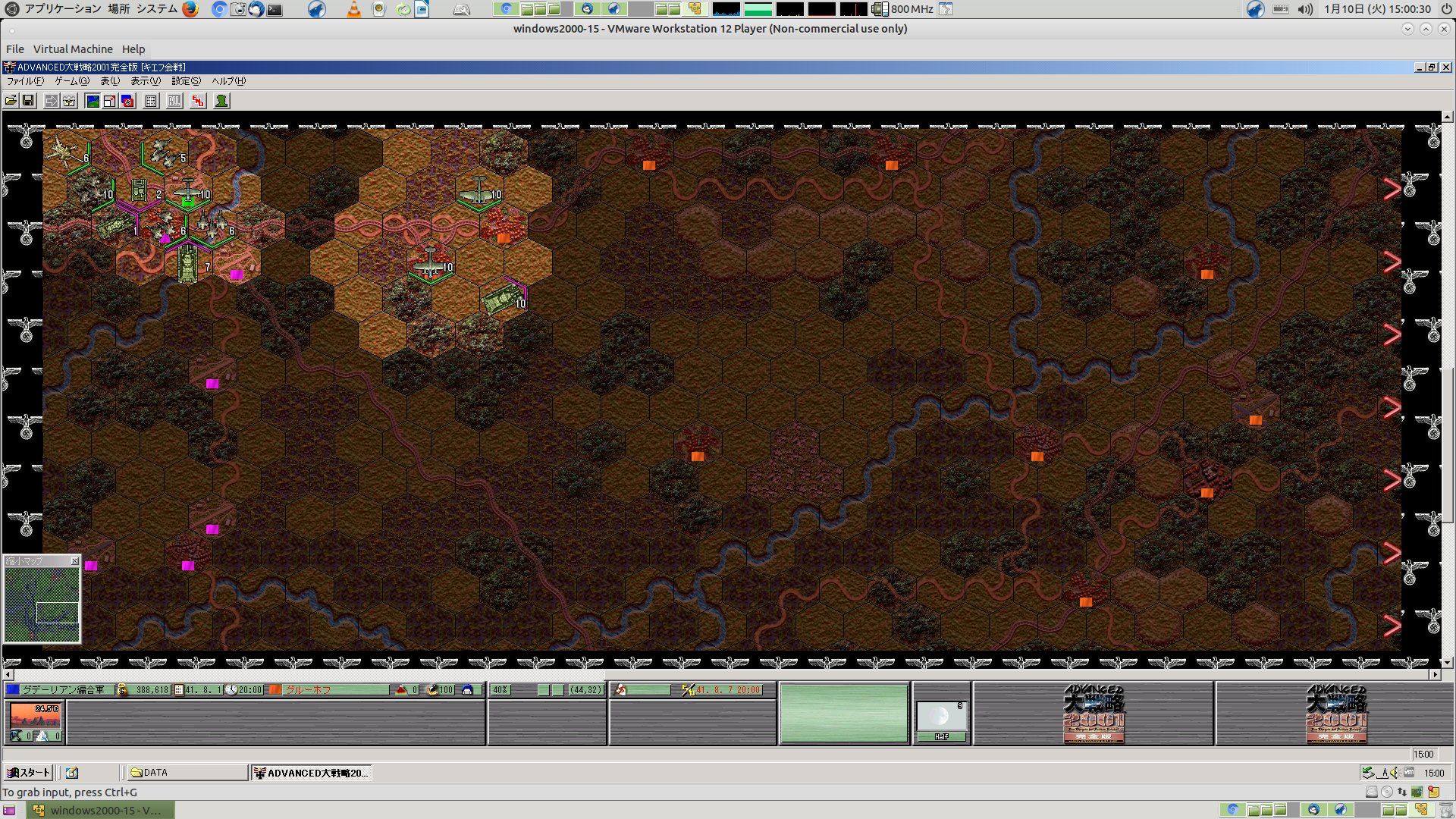Click the 41. 8. 7 20:00 red date readout

[x=728, y=690]
